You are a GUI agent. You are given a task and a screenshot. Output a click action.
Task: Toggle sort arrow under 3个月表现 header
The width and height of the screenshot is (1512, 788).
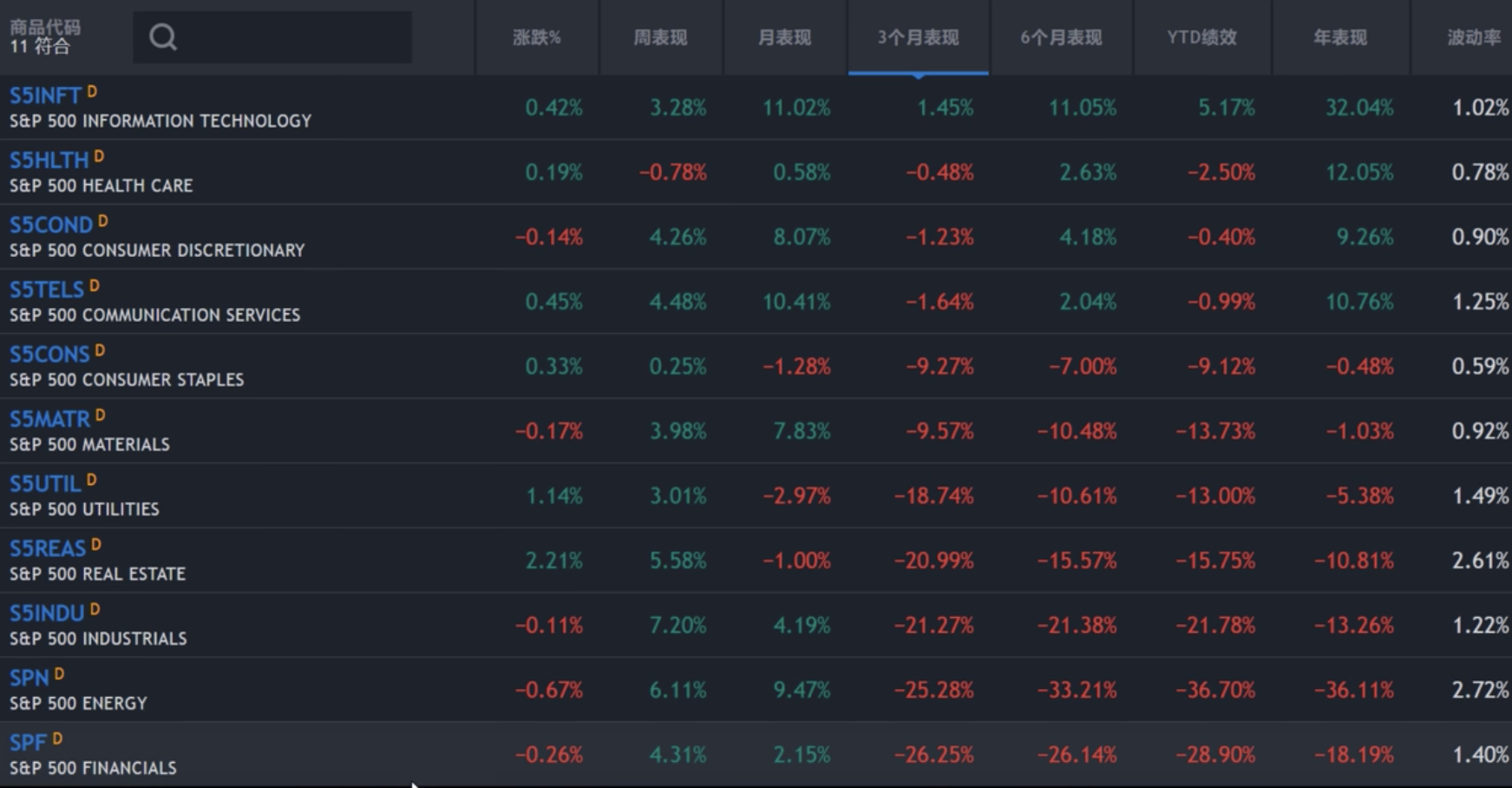pos(918,76)
